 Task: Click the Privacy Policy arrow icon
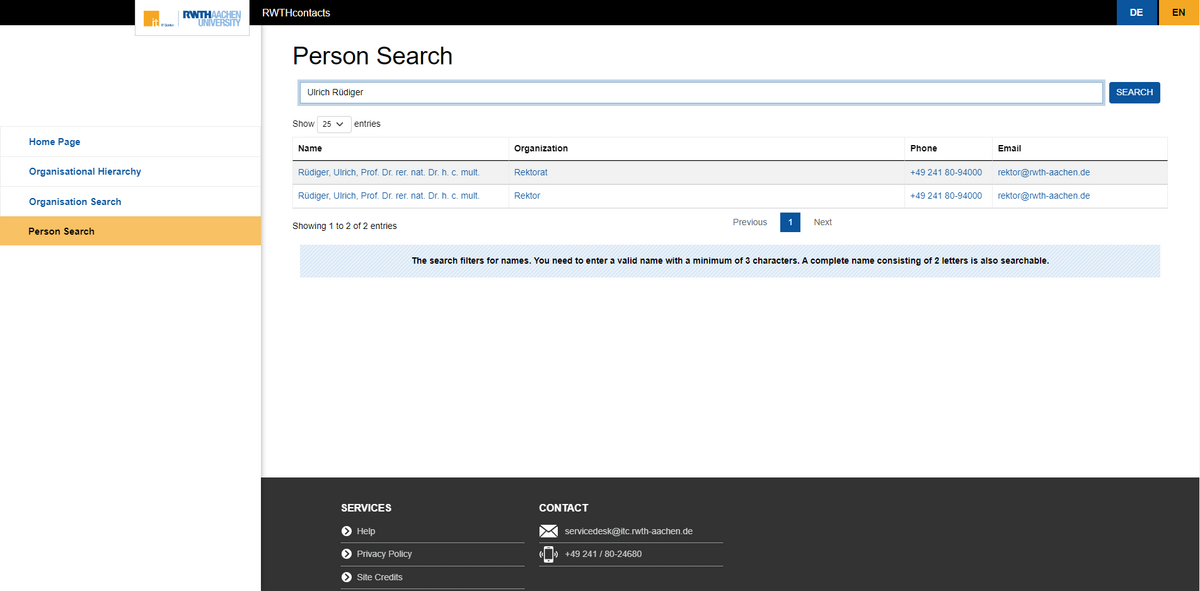pos(346,554)
